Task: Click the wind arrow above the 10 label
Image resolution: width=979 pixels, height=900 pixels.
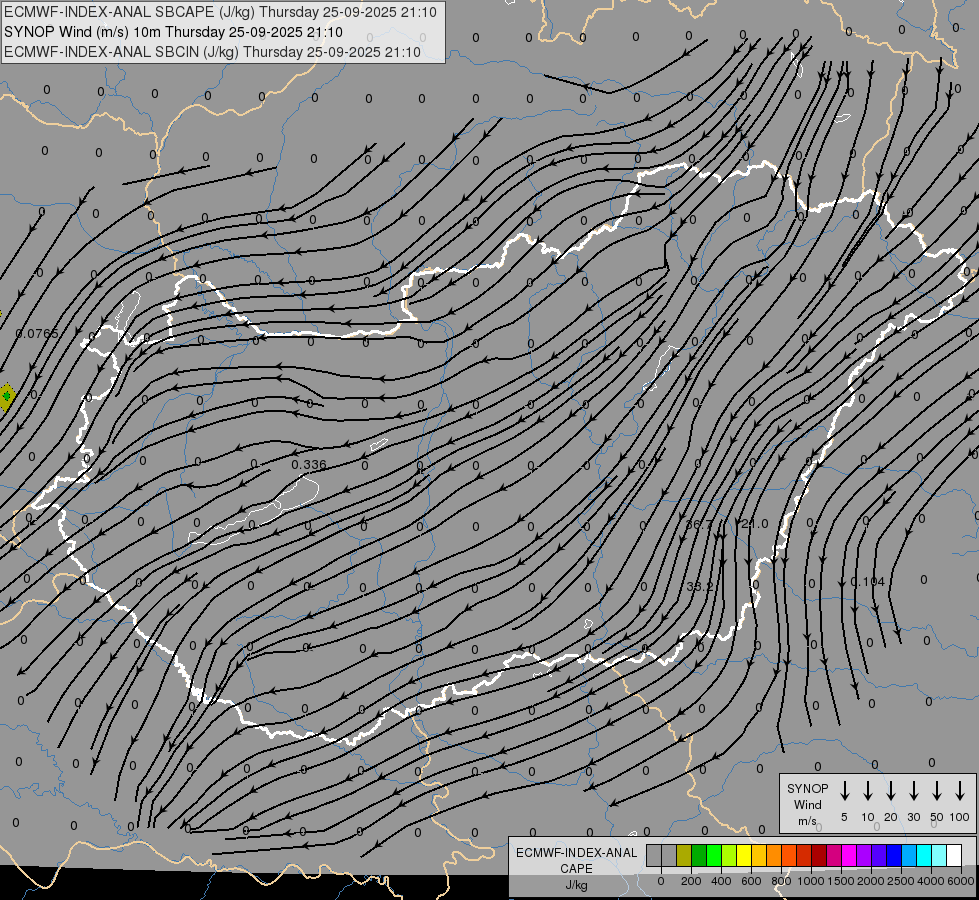Action: [868, 791]
